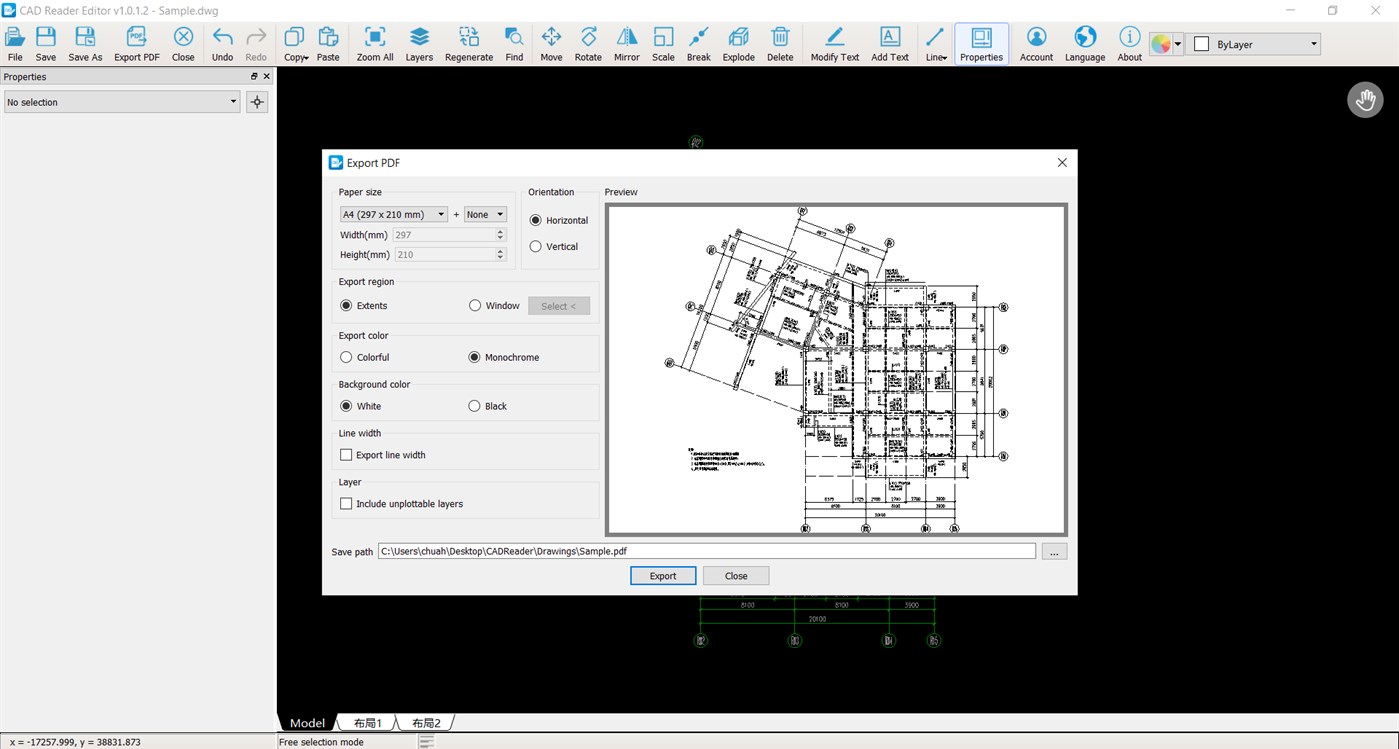Expand the ByLayer dropdown
The image size is (1399, 749).
1310,44
